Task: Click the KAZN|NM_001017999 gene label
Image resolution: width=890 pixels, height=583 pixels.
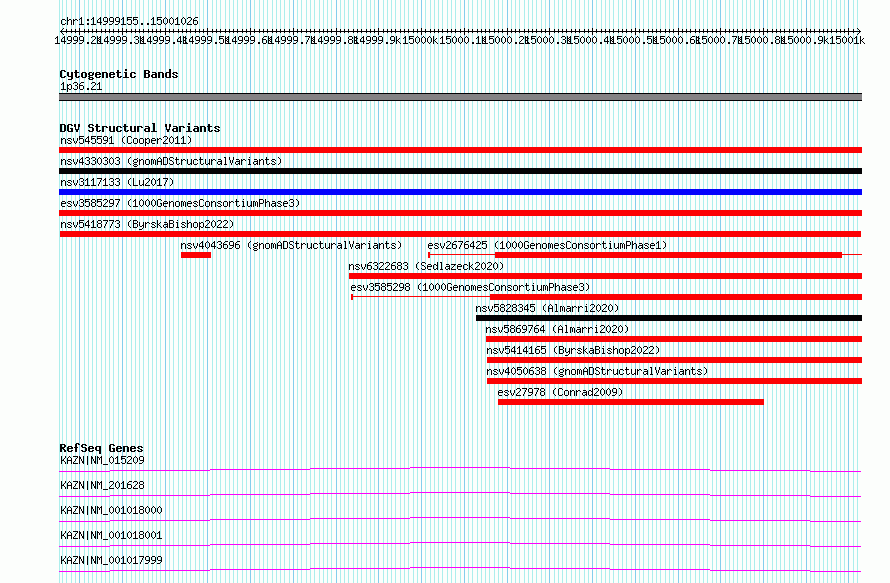Action: [111, 560]
